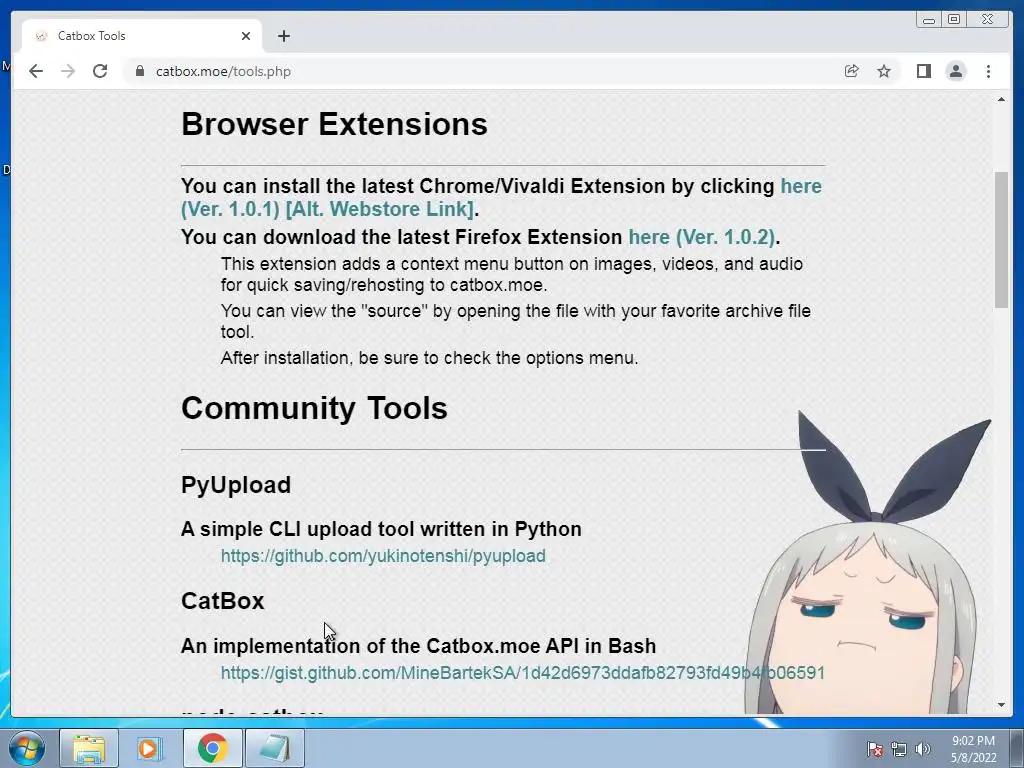This screenshot has width=1024, height=768.
Task: Launch Windows Media Player from taskbar
Action: [x=148, y=748]
